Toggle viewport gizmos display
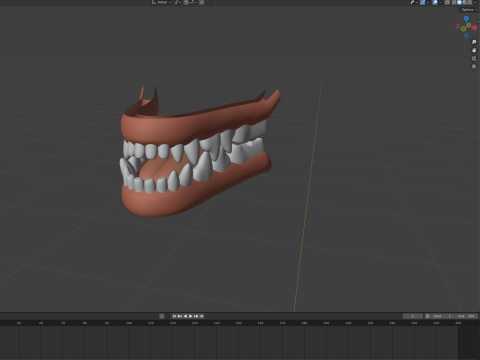This screenshot has height=360, width=480. 422,2
